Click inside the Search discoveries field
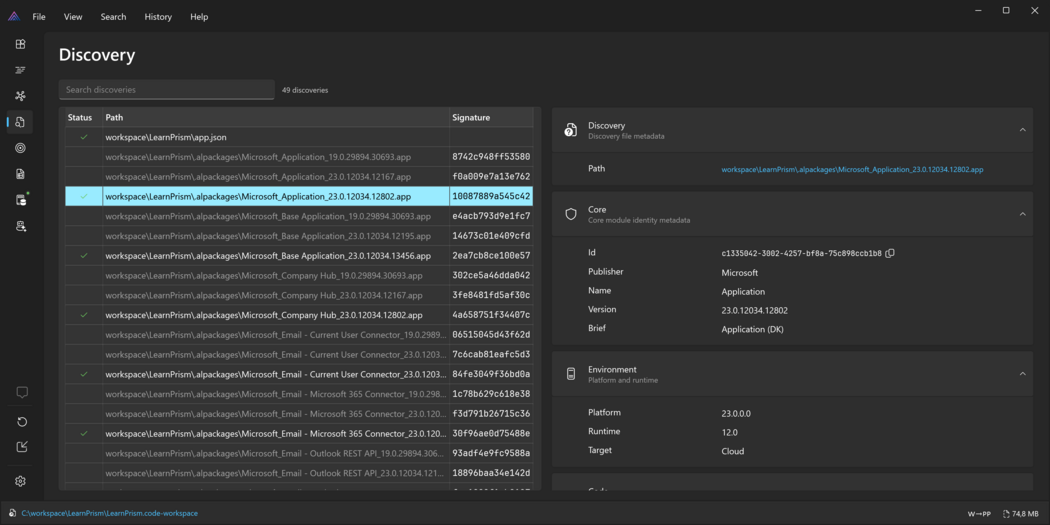Viewport: 1050px width, 525px height. 167,90
